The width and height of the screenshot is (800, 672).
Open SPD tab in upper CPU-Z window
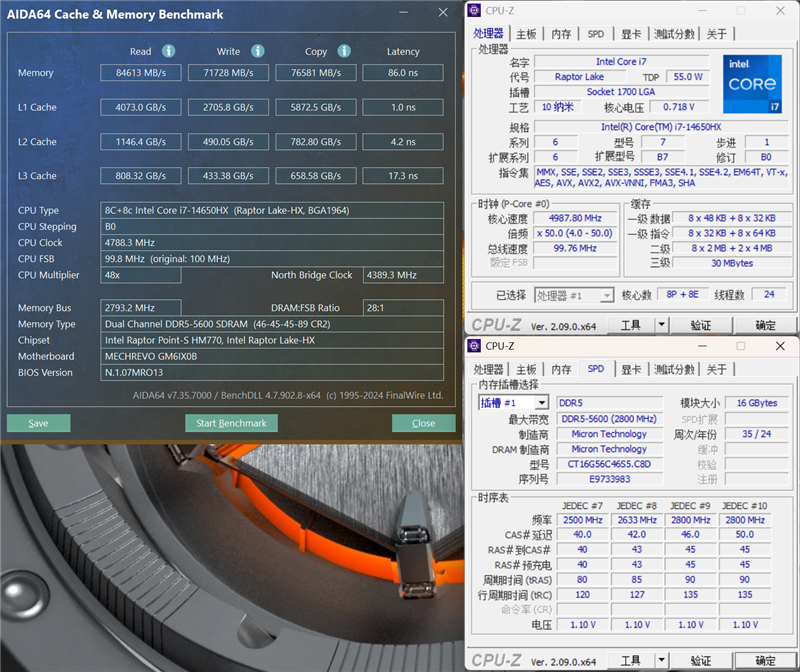coord(595,34)
